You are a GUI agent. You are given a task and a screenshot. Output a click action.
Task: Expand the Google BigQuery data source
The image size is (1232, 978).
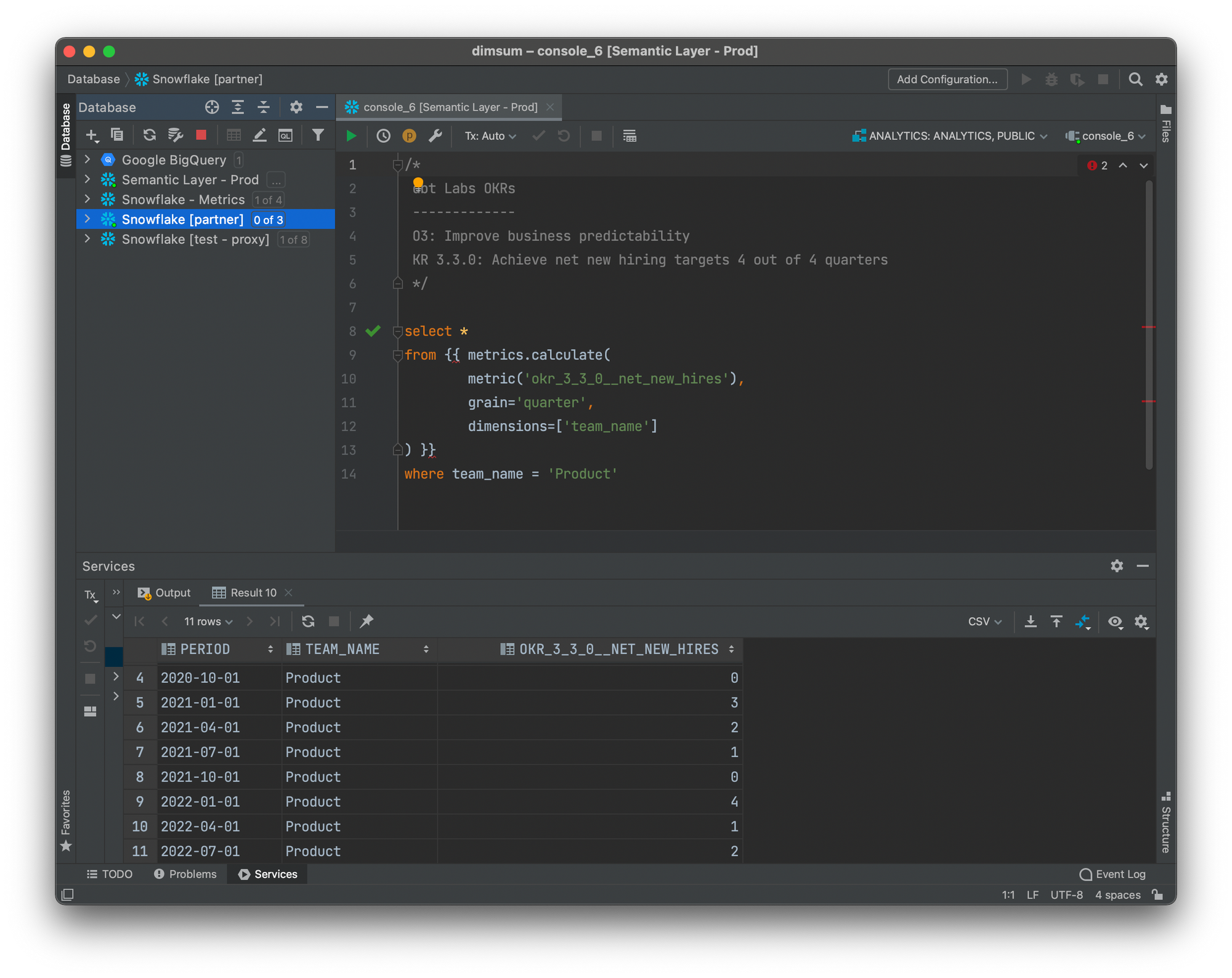pyautogui.click(x=87, y=160)
